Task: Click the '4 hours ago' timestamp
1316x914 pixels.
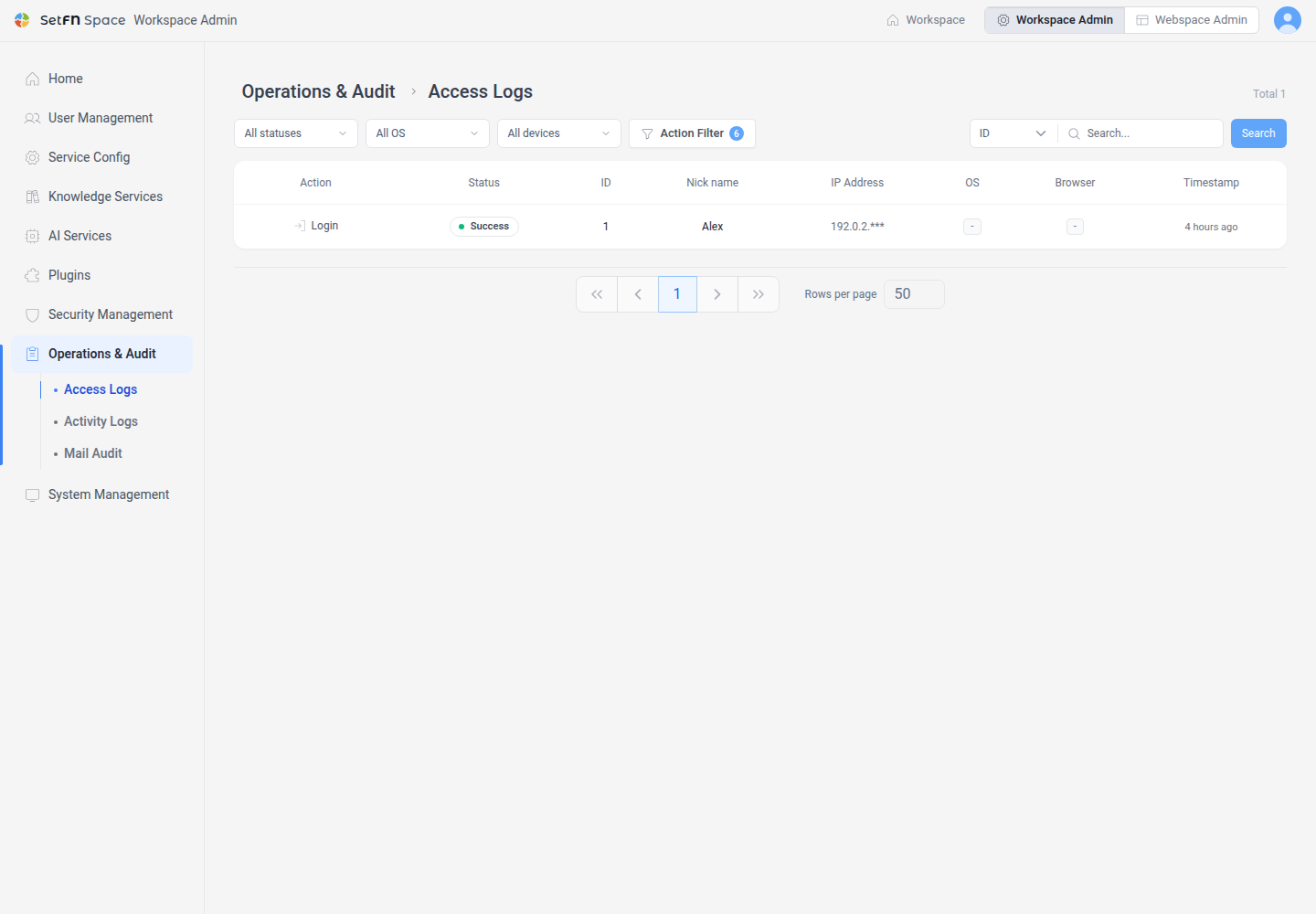Action: click(x=1211, y=227)
